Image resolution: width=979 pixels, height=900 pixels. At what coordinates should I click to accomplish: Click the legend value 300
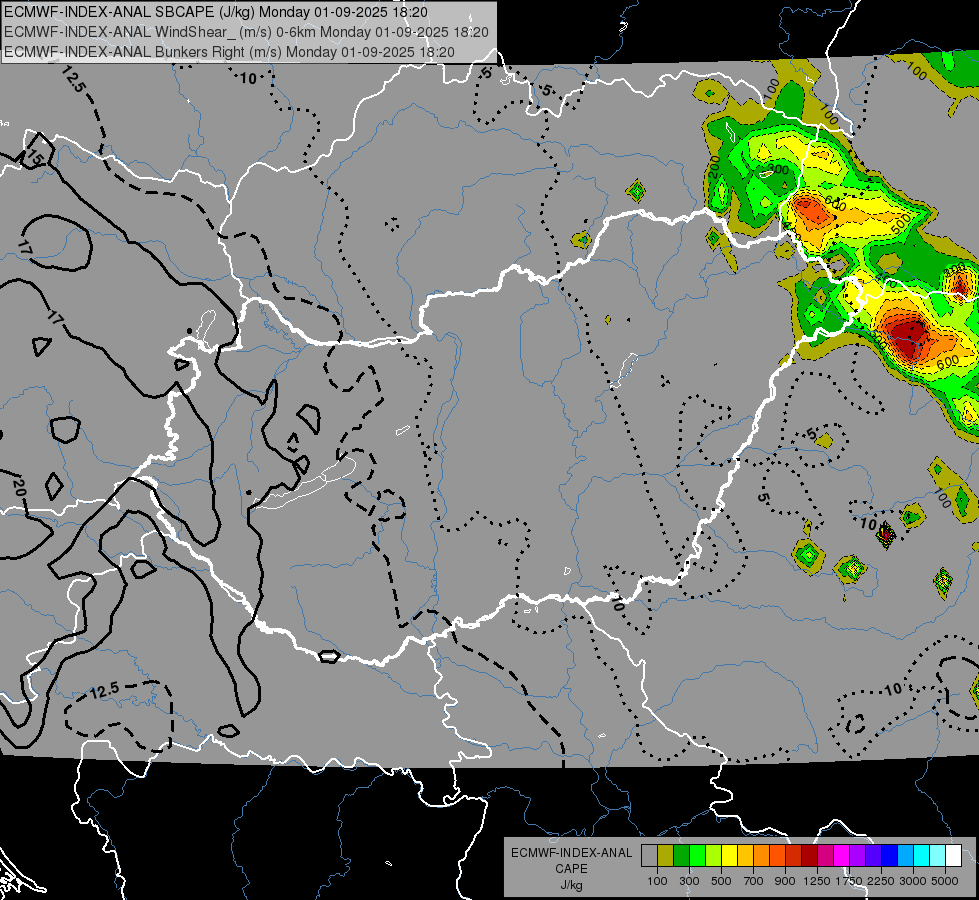[689, 881]
